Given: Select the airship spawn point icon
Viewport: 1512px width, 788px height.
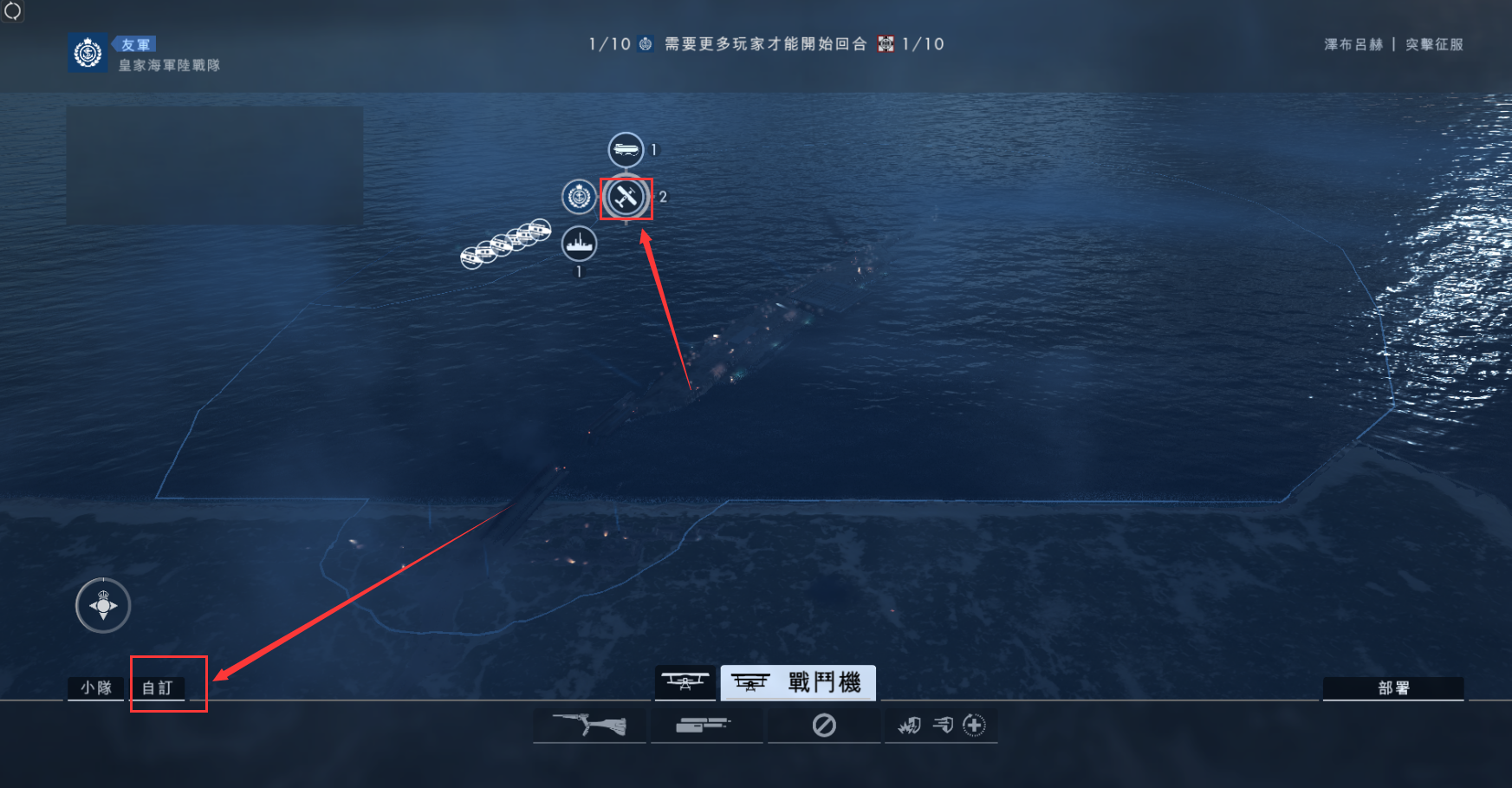Looking at the screenshot, I should [626, 150].
